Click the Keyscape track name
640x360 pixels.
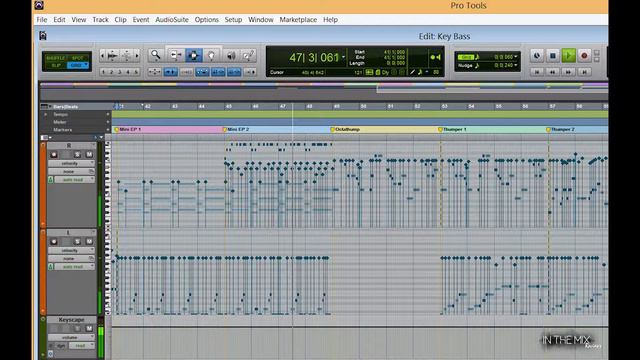click(71, 320)
